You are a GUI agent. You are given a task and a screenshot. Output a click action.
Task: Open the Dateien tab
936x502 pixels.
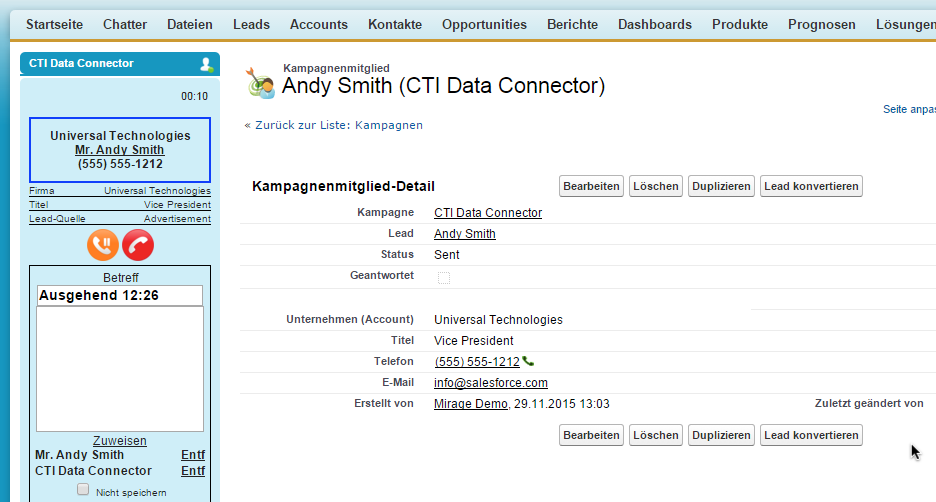click(190, 24)
